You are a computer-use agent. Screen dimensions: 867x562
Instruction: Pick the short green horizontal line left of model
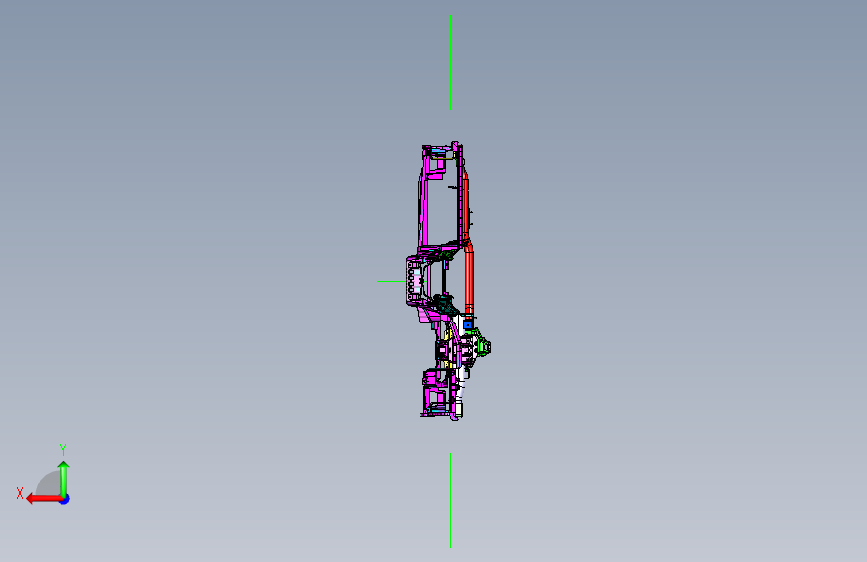[391, 282]
